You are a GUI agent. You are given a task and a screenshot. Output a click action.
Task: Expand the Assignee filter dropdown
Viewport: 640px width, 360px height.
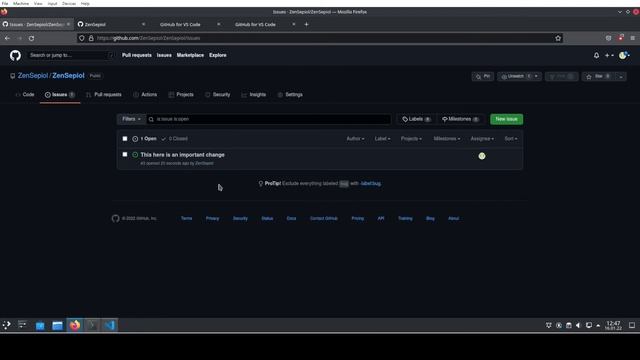point(482,139)
